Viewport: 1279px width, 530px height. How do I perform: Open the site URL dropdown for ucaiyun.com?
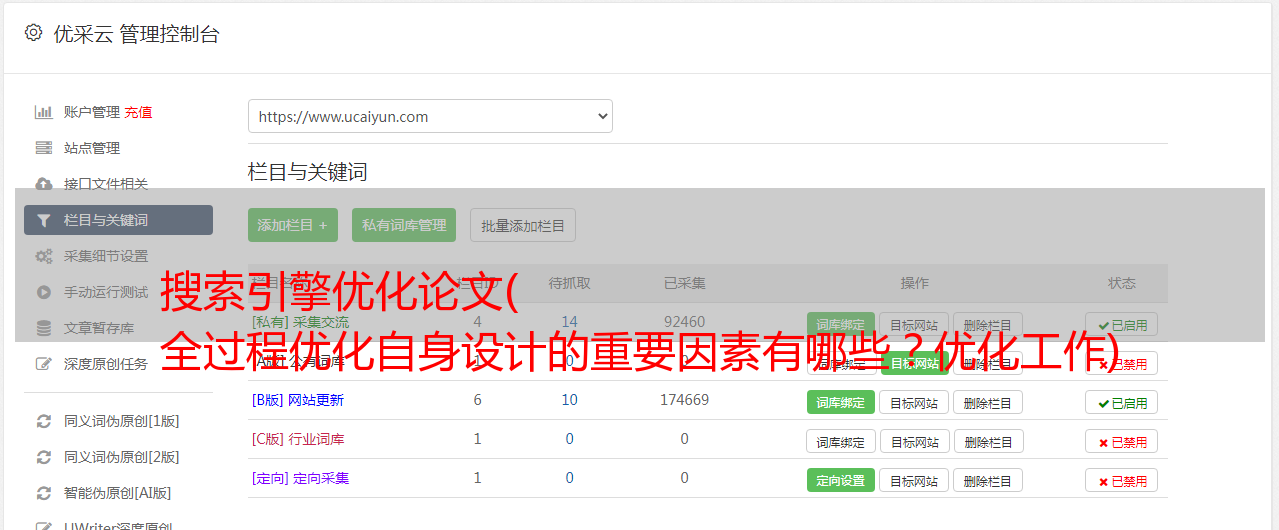click(x=430, y=116)
